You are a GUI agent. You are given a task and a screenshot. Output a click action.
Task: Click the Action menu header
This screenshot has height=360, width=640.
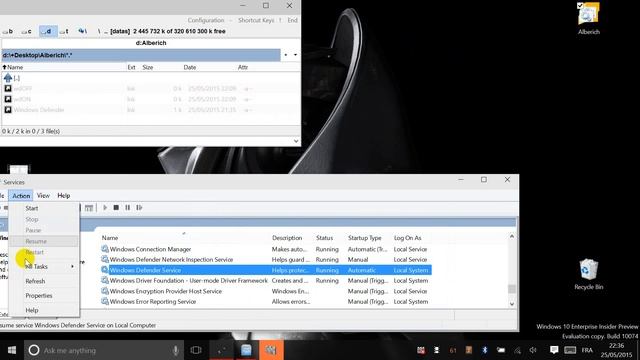pos(21,196)
